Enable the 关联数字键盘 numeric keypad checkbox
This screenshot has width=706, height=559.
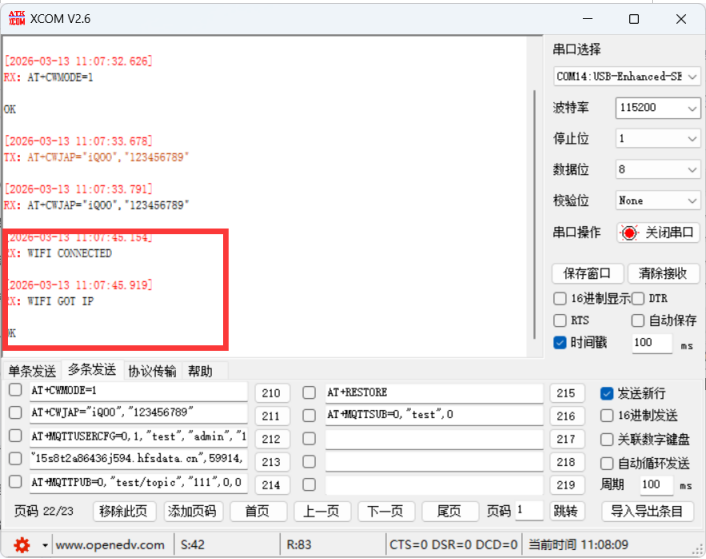[607, 439]
